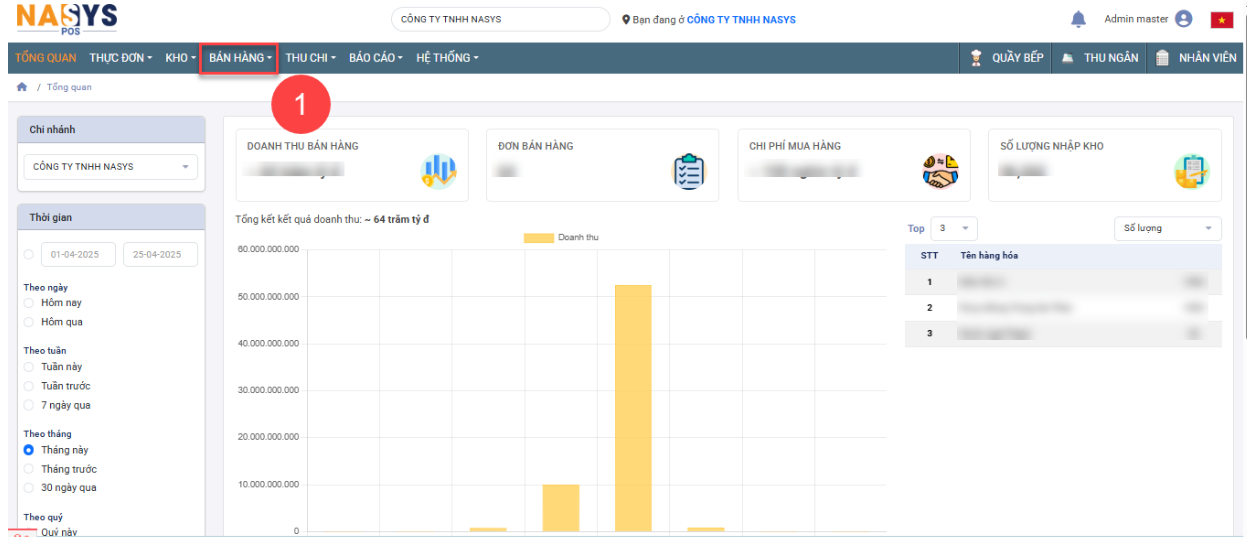Open the Admin master user avatar icon
The width and height of the screenshot is (1247, 538).
1184,19
